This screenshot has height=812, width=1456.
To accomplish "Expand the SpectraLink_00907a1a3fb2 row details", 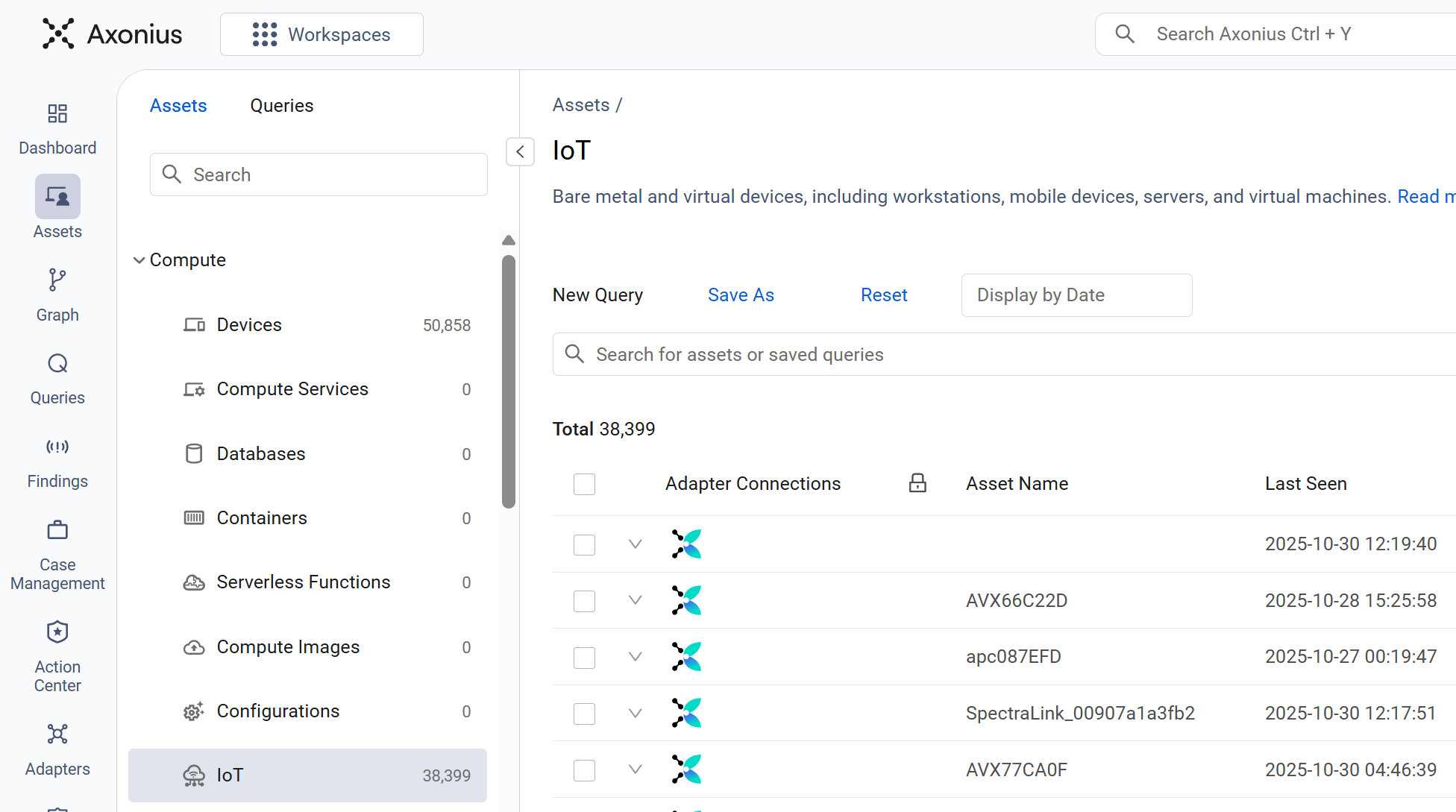I will pyautogui.click(x=636, y=713).
